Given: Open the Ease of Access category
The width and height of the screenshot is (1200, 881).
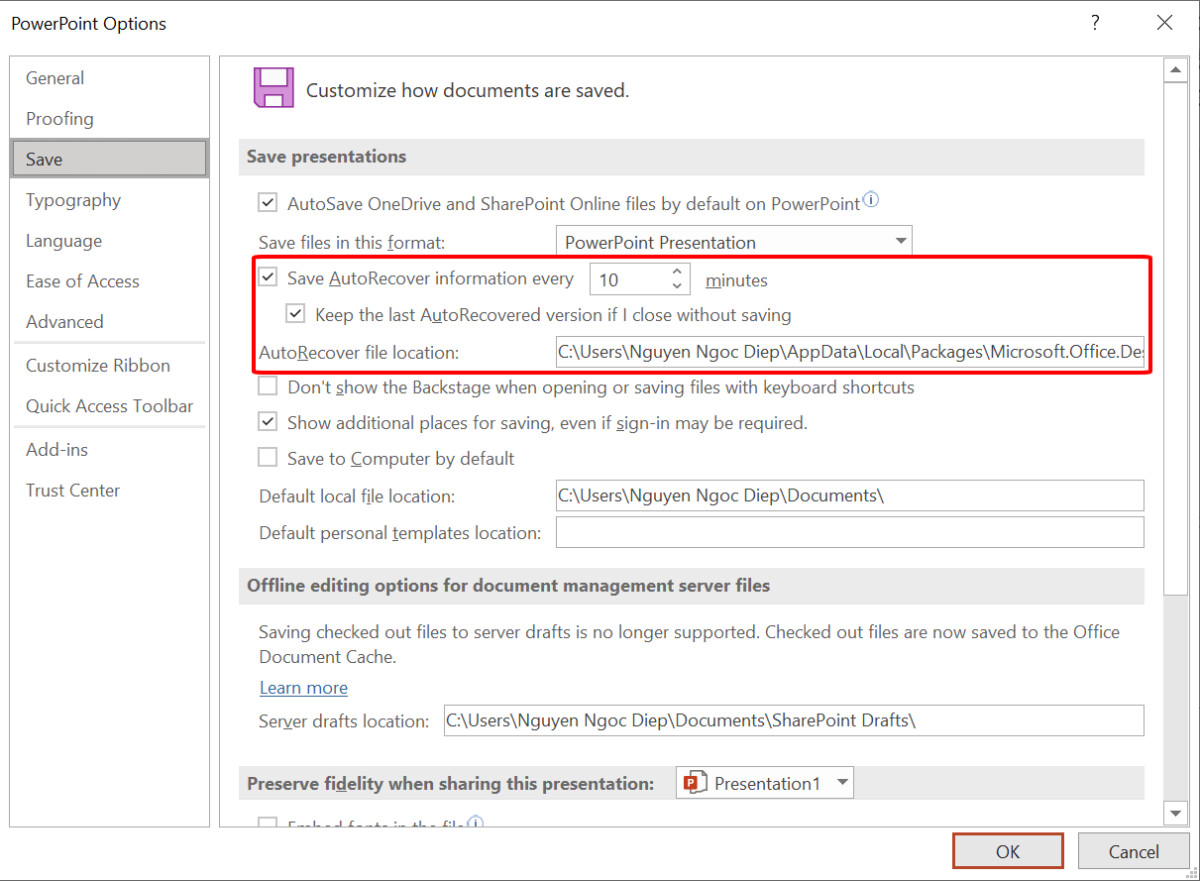Looking at the screenshot, I should pos(110,281).
